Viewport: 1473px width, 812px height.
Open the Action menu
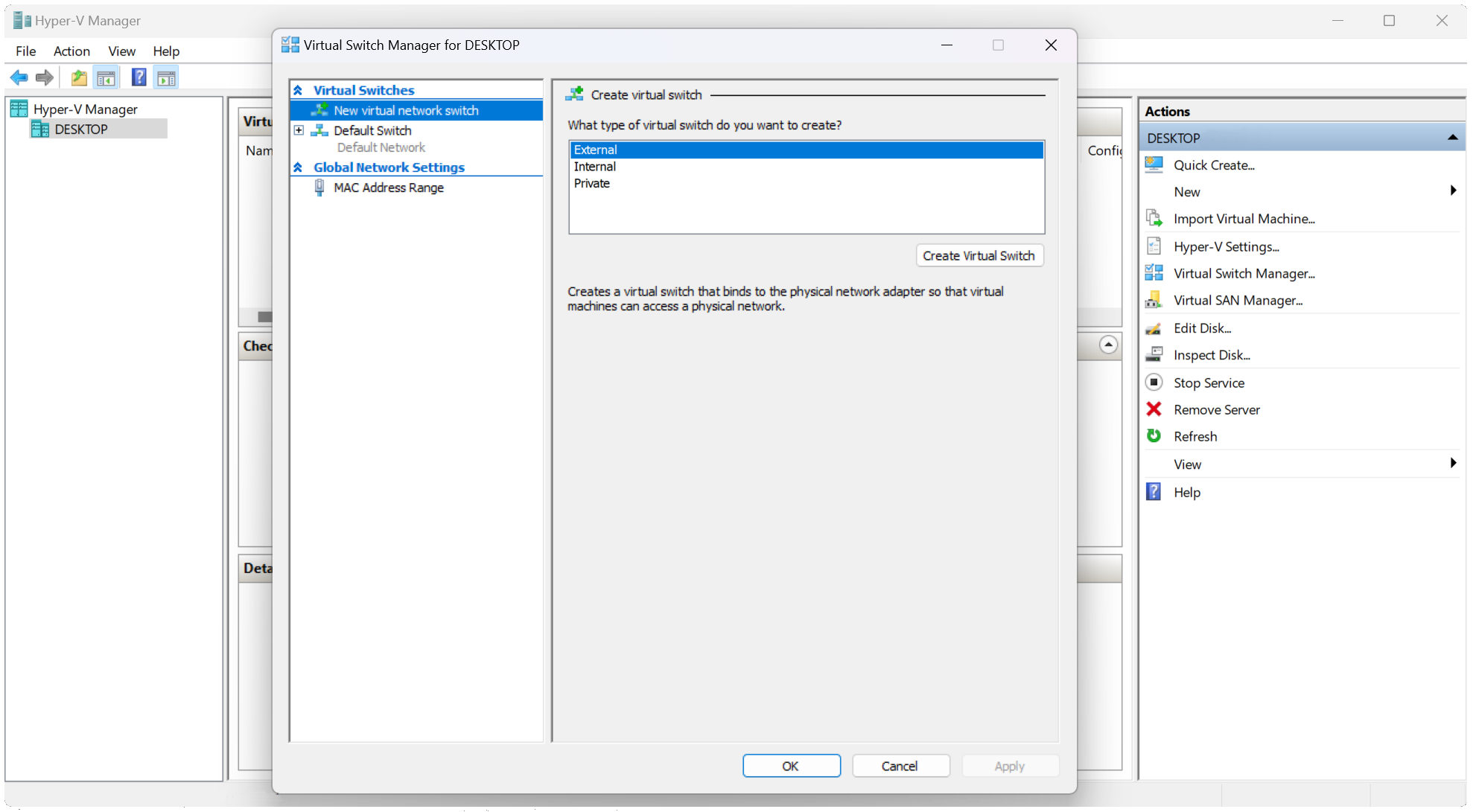[x=71, y=51]
